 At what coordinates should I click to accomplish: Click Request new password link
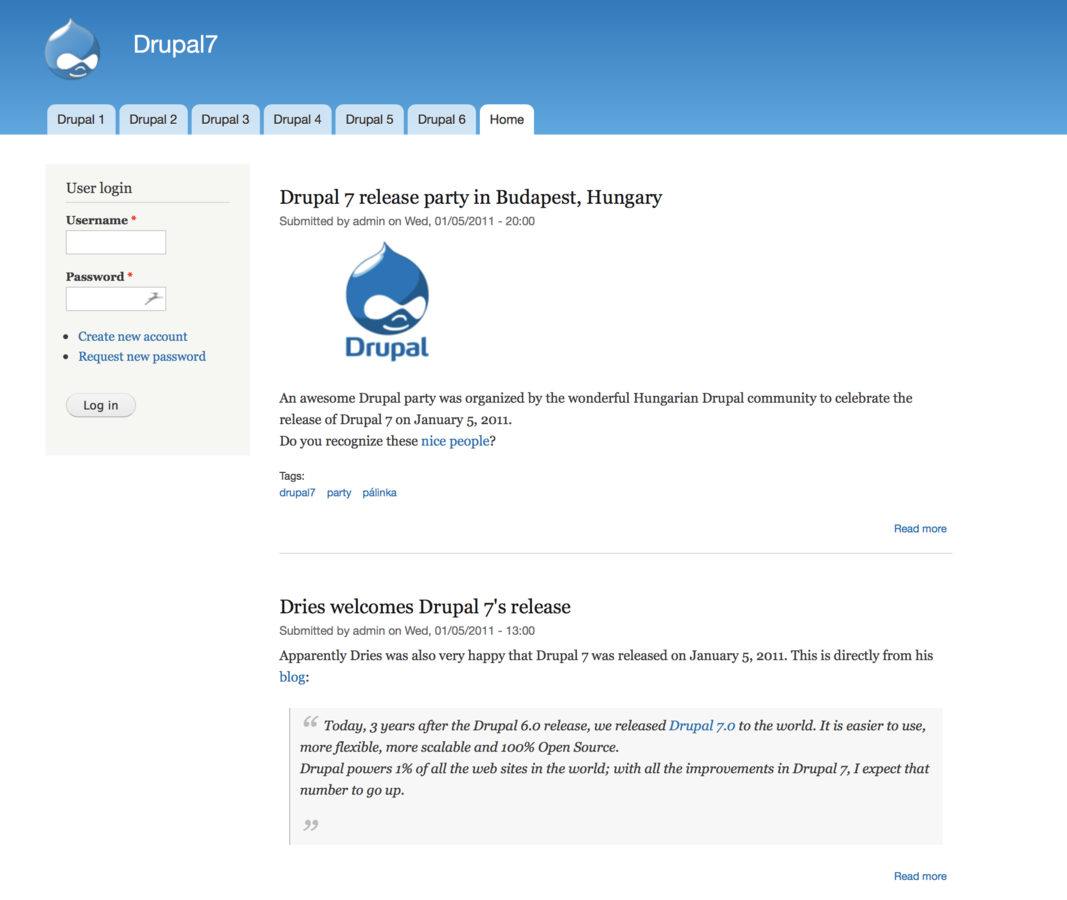(x=142, y=356)
